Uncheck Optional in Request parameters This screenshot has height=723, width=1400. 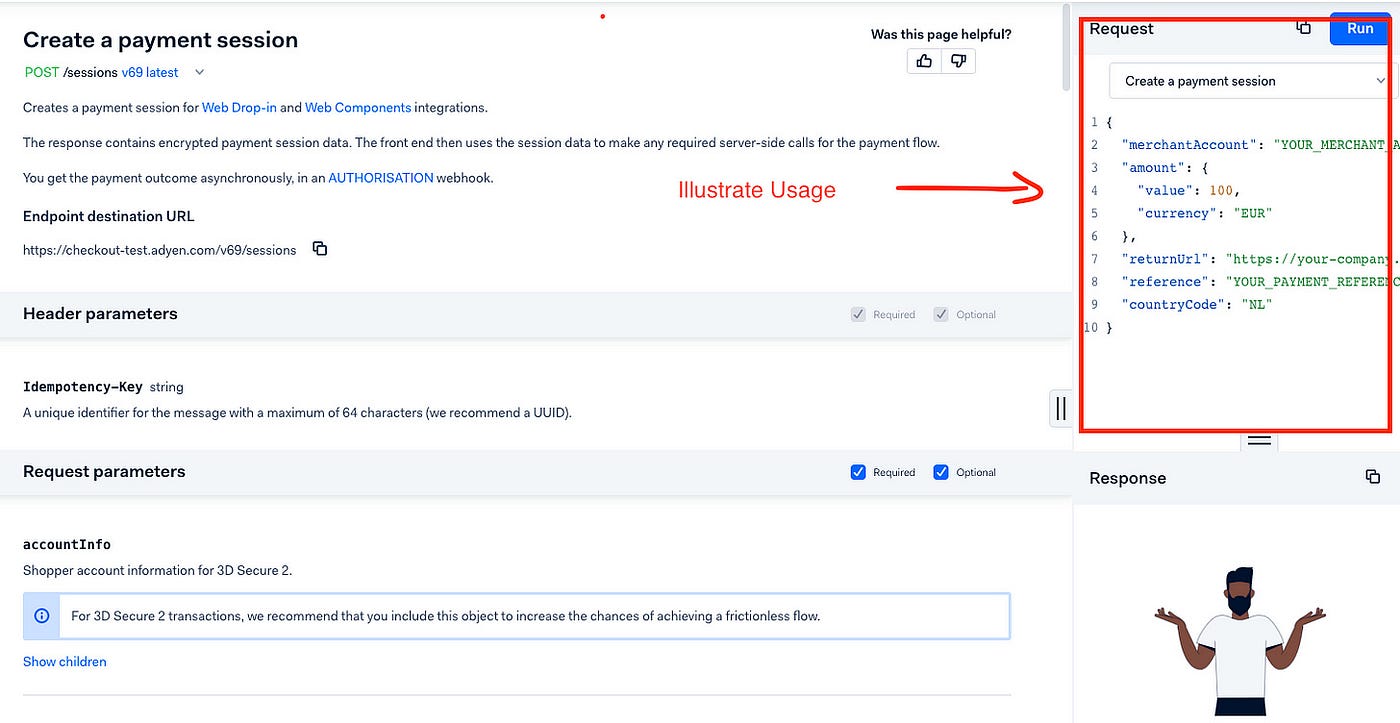tap(941, 472)
